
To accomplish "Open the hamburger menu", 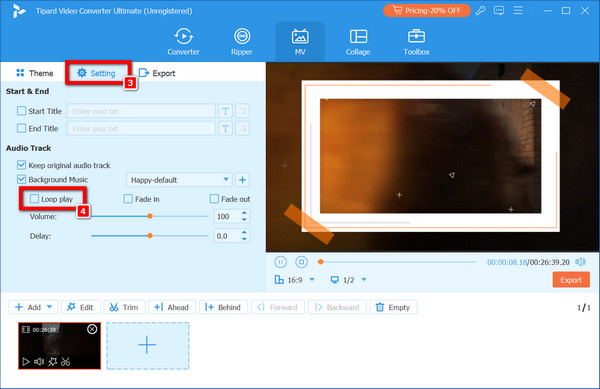I will 518,10.
